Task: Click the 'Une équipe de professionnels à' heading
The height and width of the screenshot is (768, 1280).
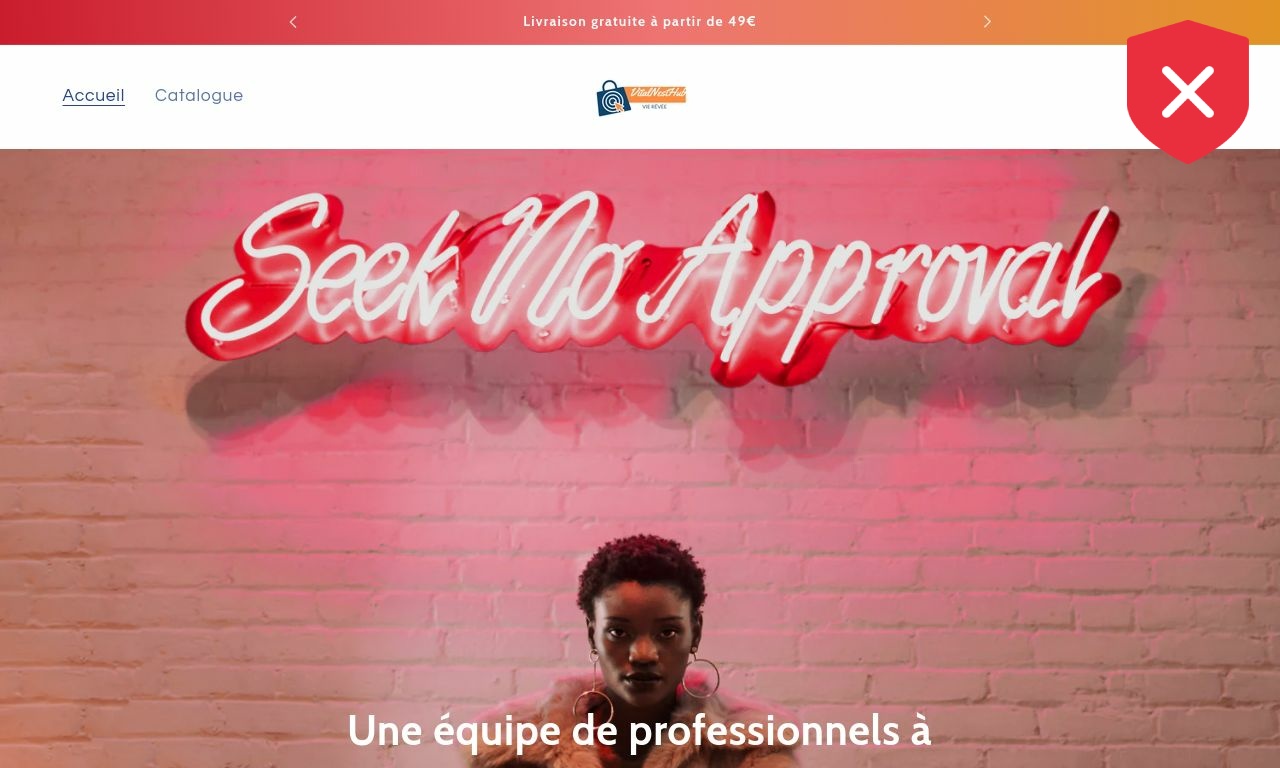Action: pyautogui.click(x=639, y=731)
